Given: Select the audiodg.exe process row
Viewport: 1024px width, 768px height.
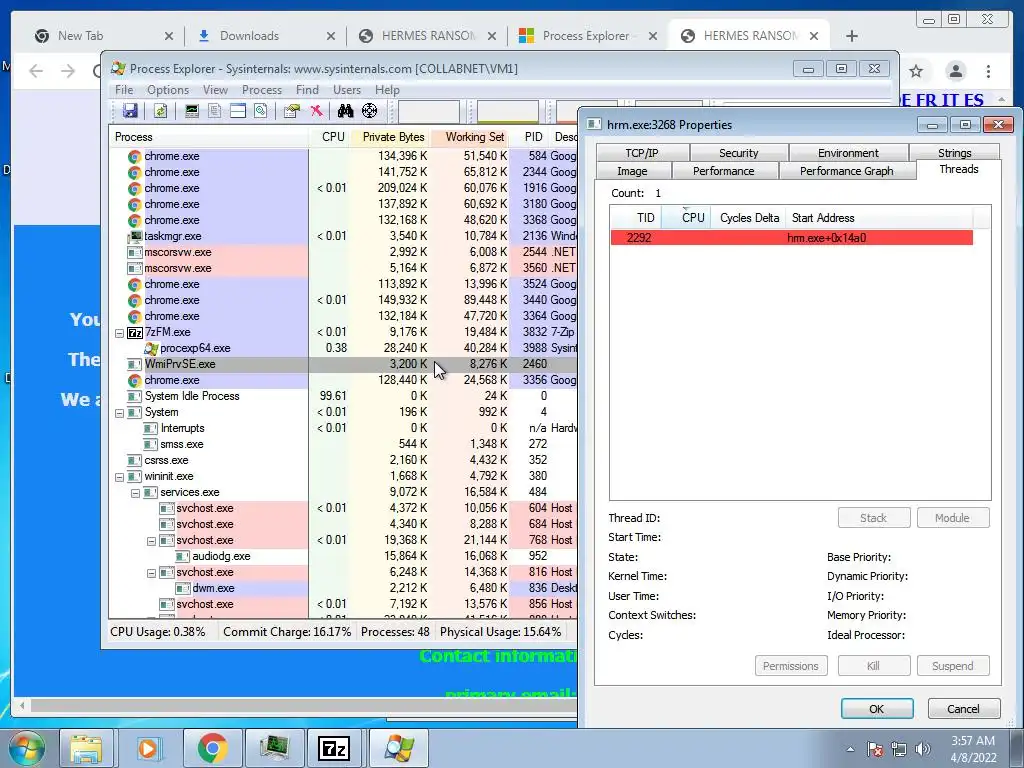Looking at the screenshot, I should point(344,556).
